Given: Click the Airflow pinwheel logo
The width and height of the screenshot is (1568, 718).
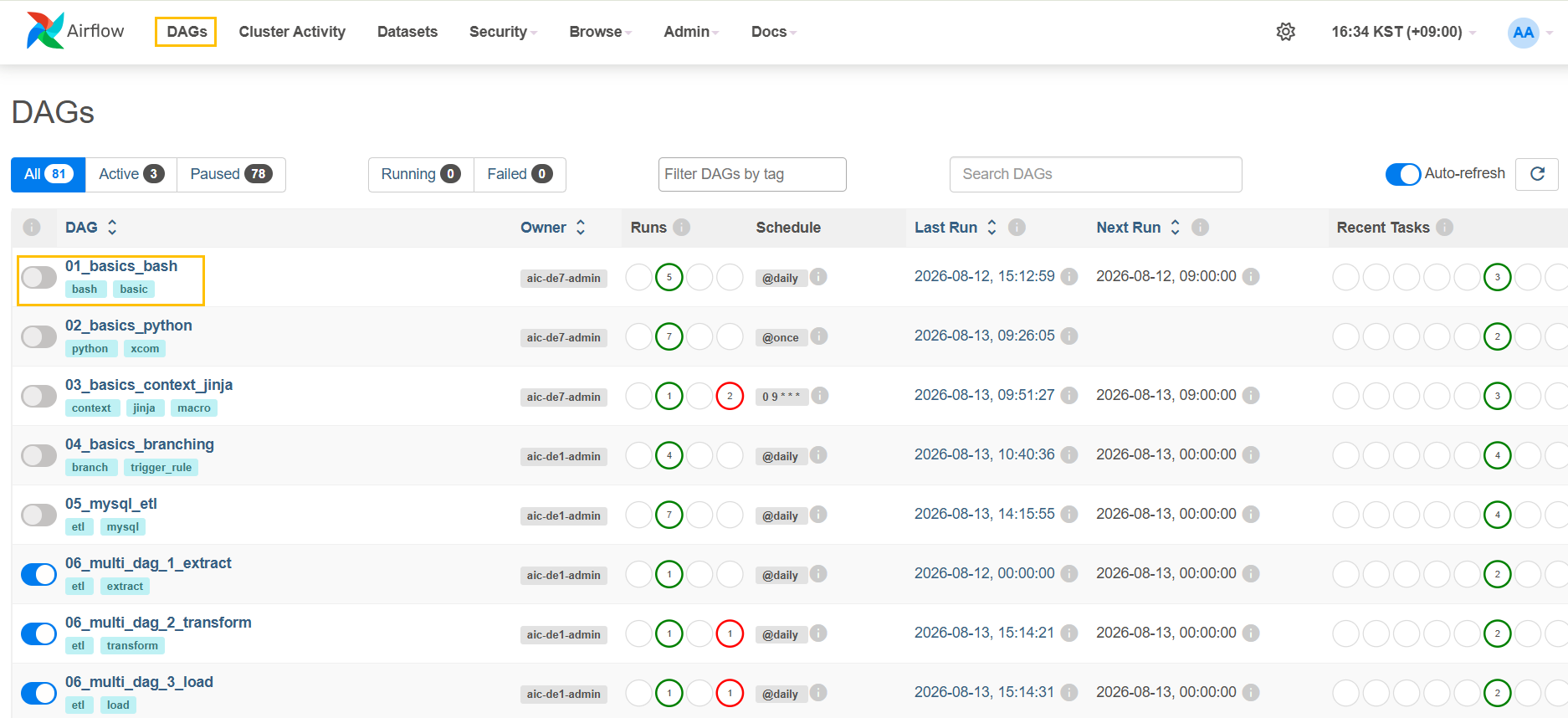Looking at the screenshot, I should 45,31.
